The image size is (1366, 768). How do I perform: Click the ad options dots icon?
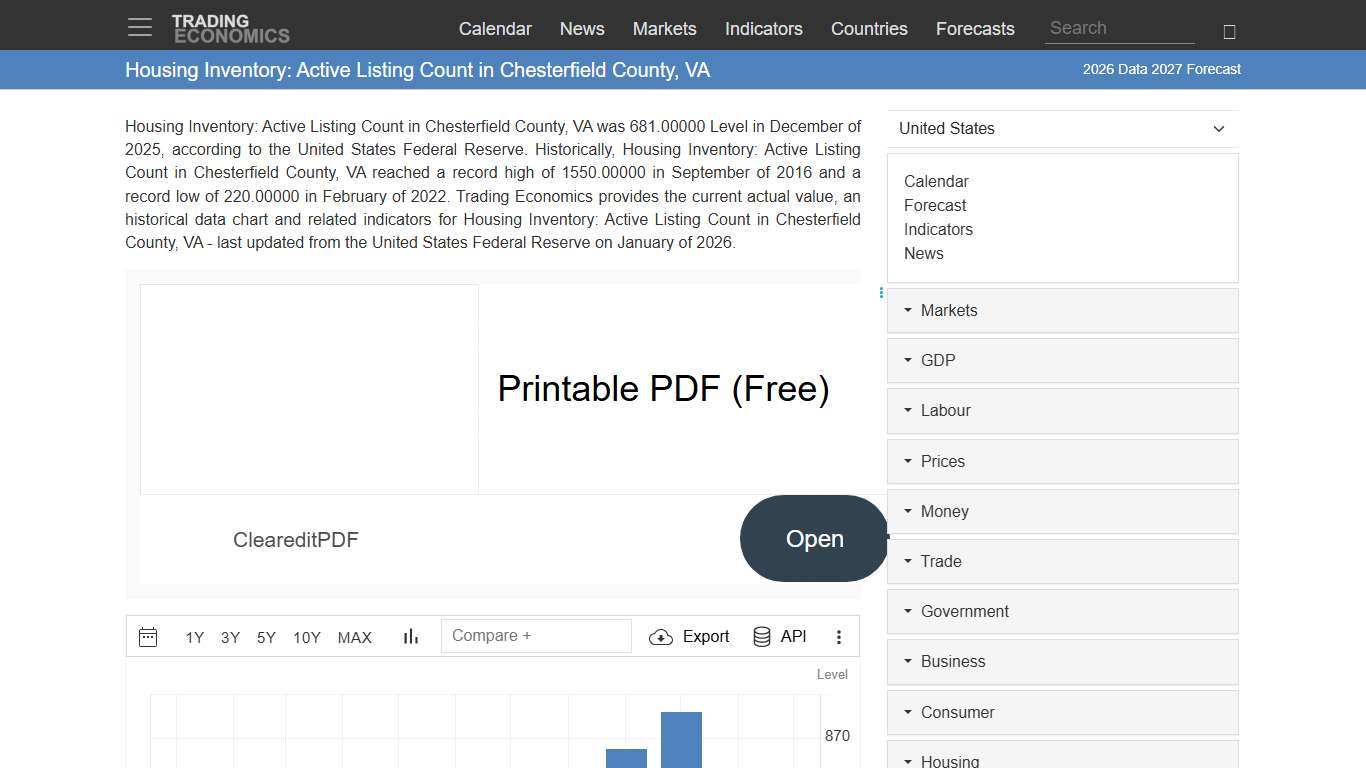coord(881,293)
